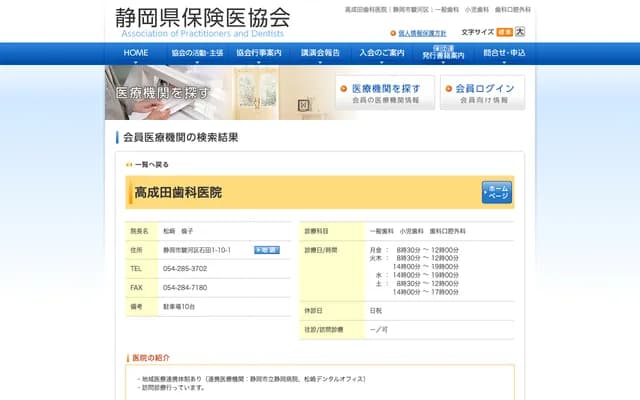Set font size to 大
Image resolution: width=640 pixels, height=400 pixels.
tap(520, 33)
